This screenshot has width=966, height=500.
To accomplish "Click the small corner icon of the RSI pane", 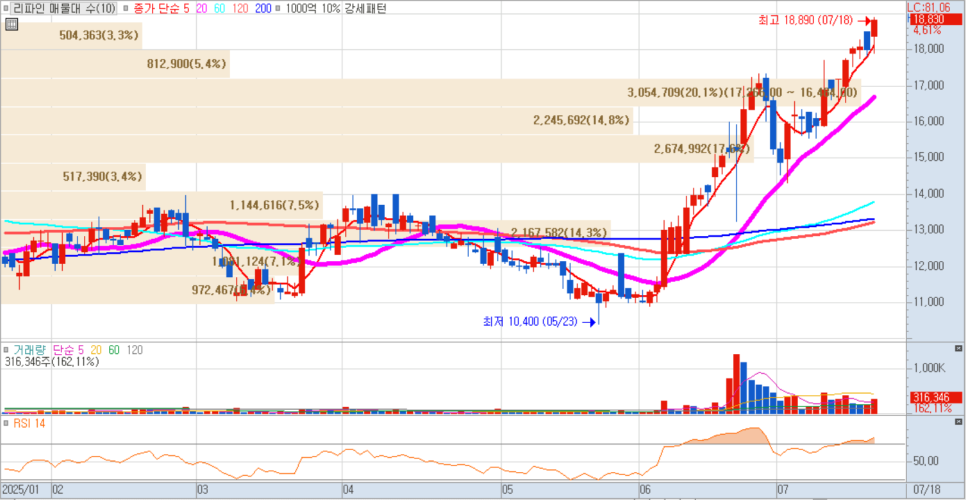I will tap(958, 422).
